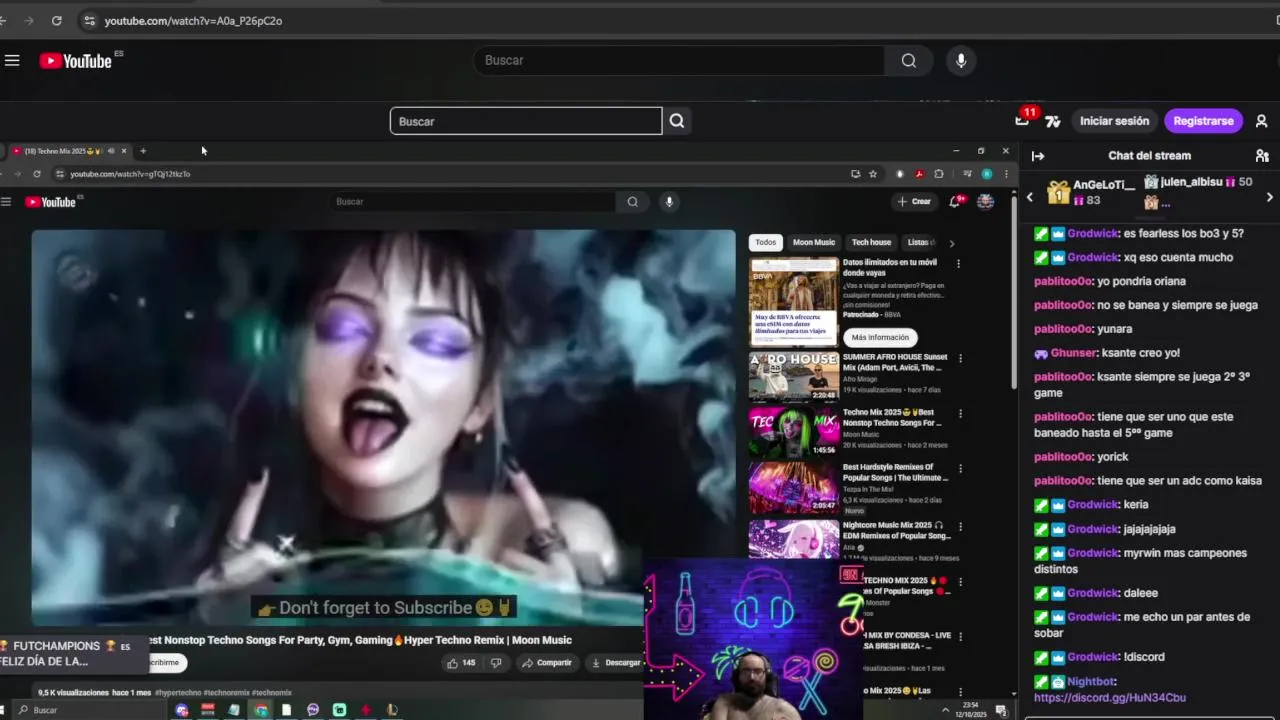Click pablitoo0o's 'yorick' chat message
The height and width of the screenshot is (720, 1280).
click(x=1112, y=457)
